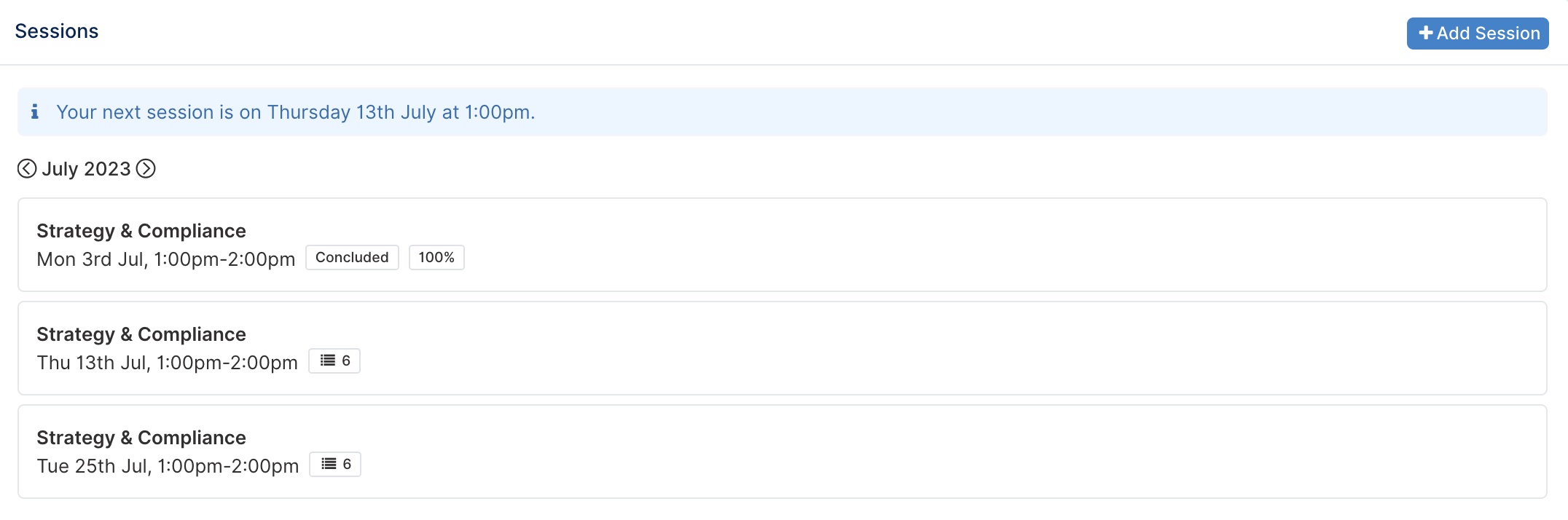1568x520 pixels.
Task: Click the July 2023 month label
Action: tap(86, 169)
